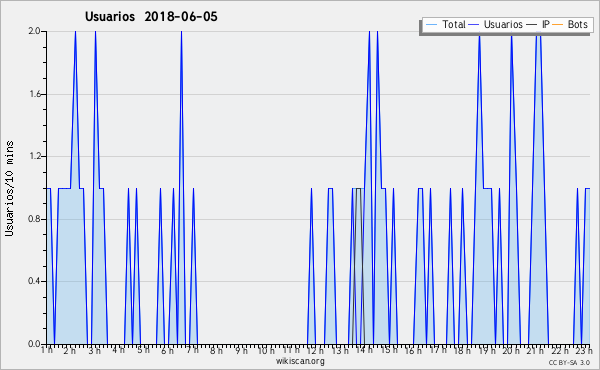
Task: Click the '6 h' x-axis label
Action: tap(167, 350)
